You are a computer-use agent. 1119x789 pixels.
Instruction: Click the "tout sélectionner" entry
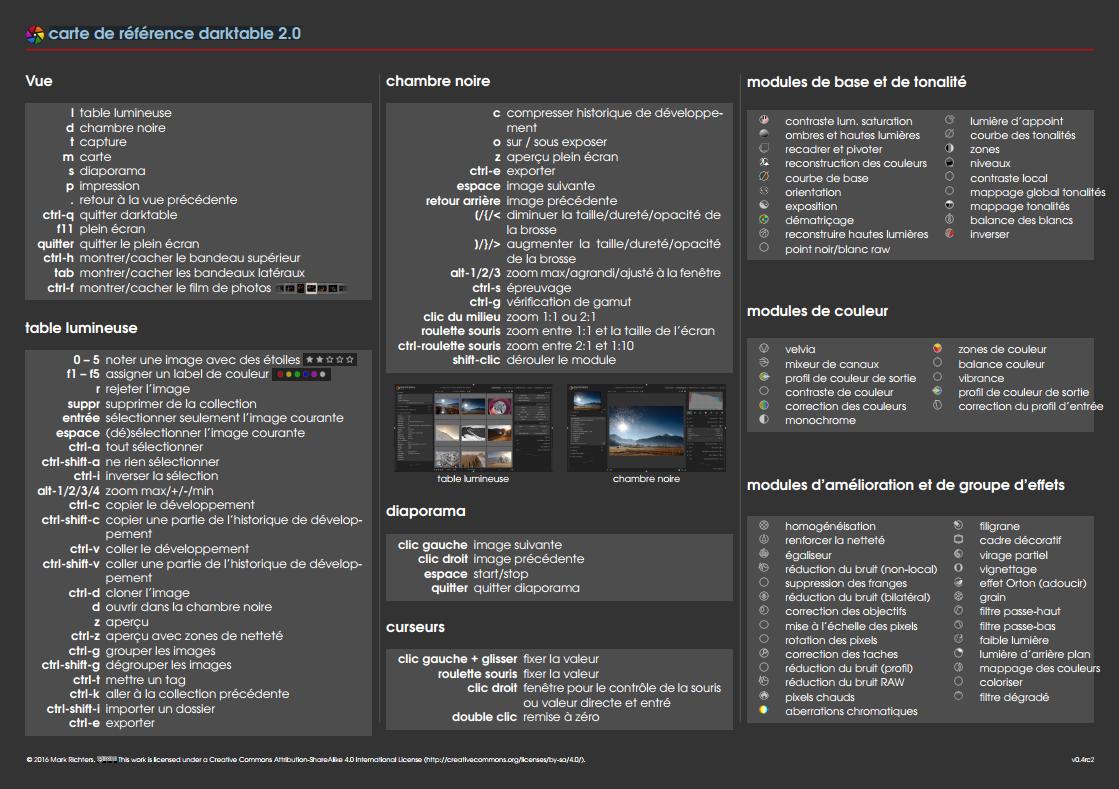154,447
